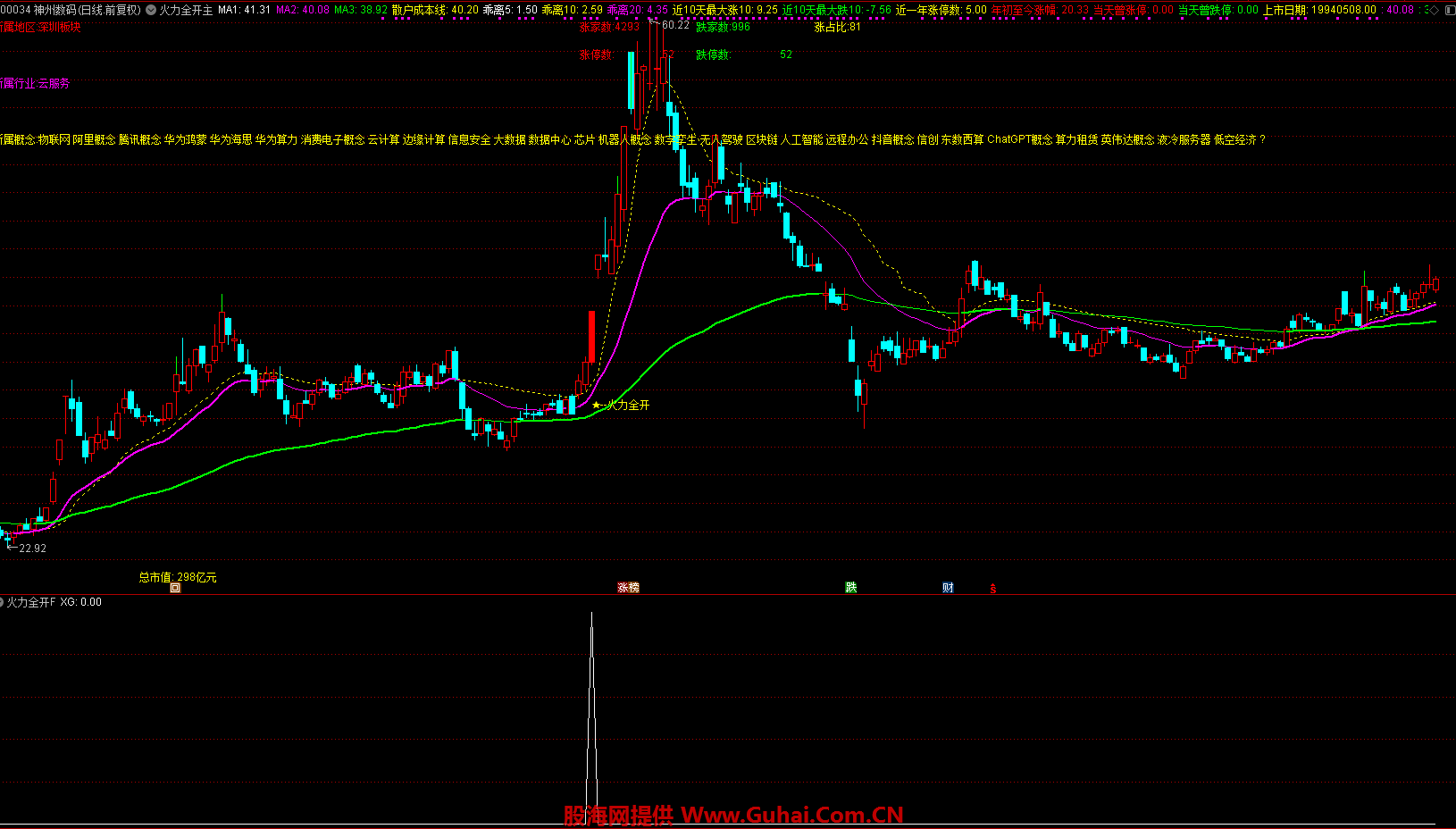The image size is (1456, 829).
Task: Click the blue 财 financial marker
Action: 948,588
